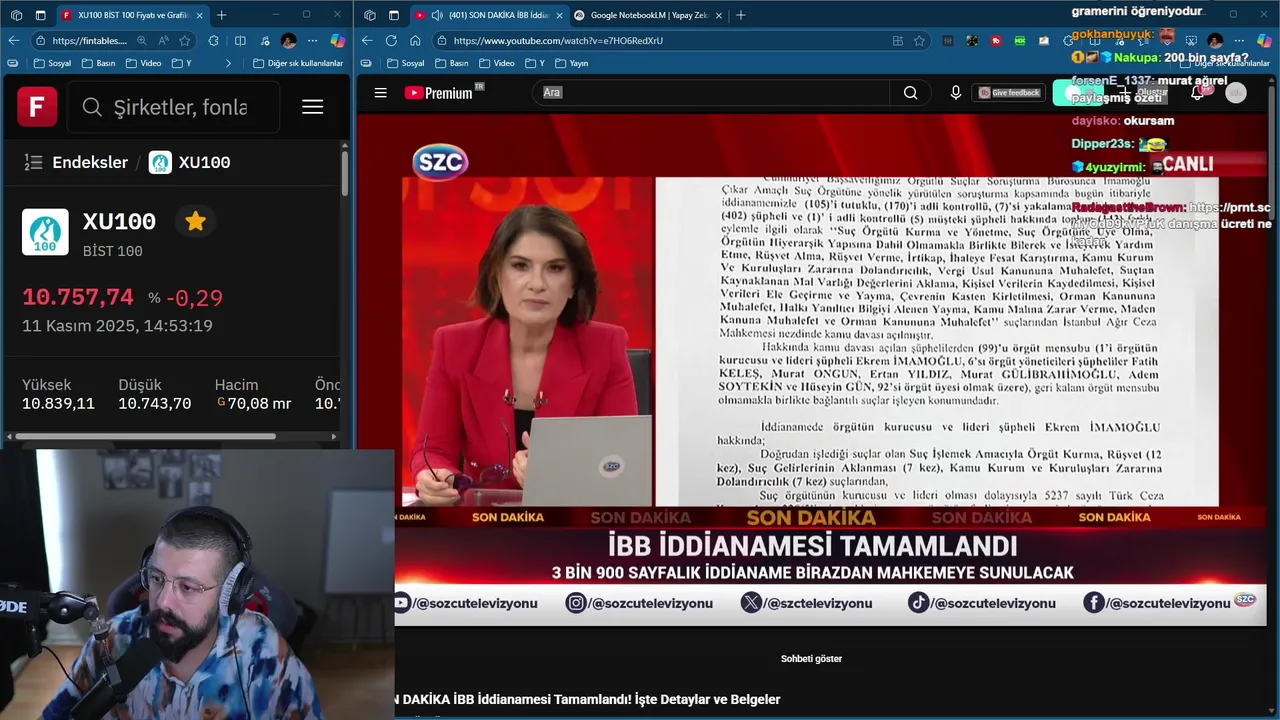Toggle split screen in Fintables window
Viewport: 1280px width, 720px height.
click(x=240, y=41)
